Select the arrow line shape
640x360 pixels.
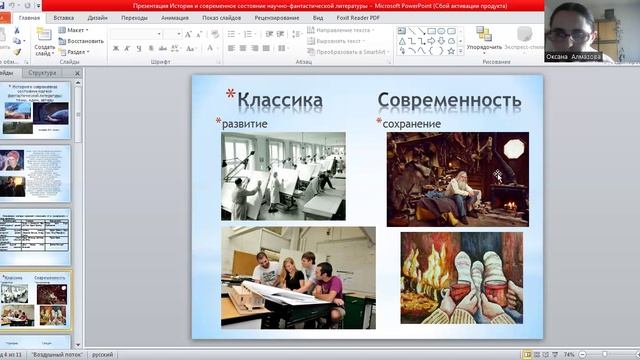coord(422,31)
